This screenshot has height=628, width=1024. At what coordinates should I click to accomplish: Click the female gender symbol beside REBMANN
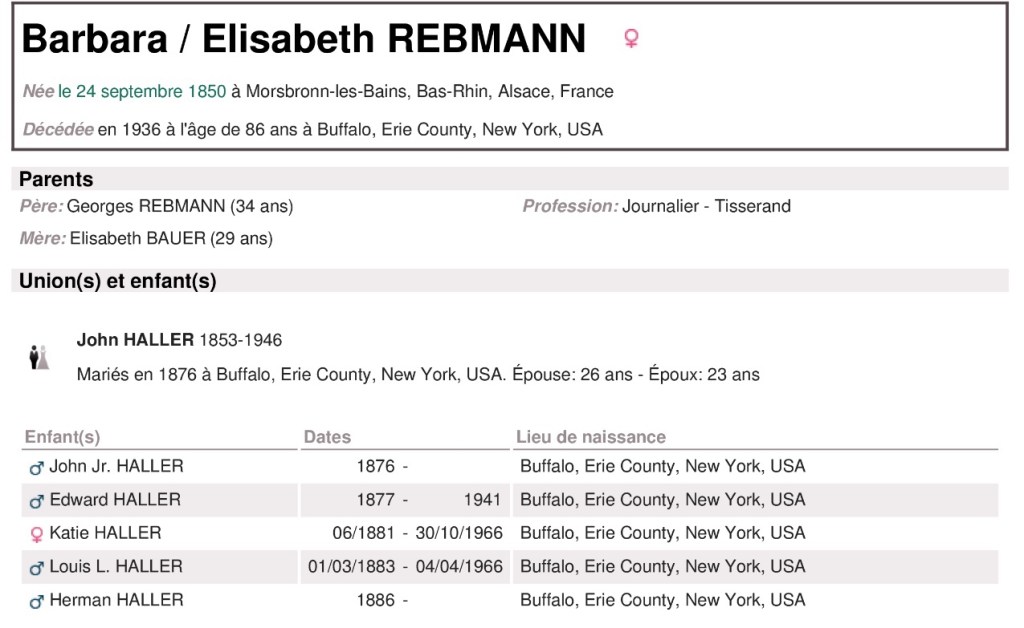[631, 39]
